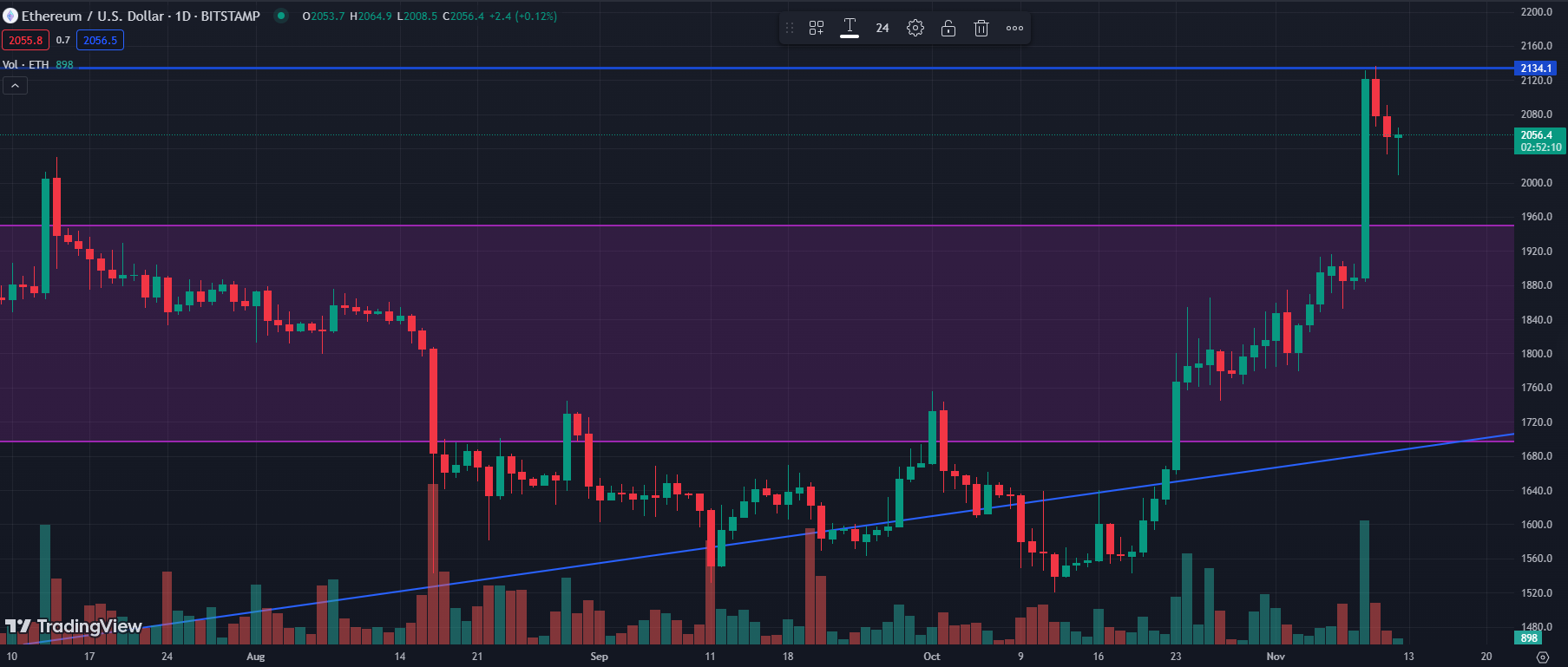
Task: Click the current price label 2056.4
Action: pos(1540,141)
